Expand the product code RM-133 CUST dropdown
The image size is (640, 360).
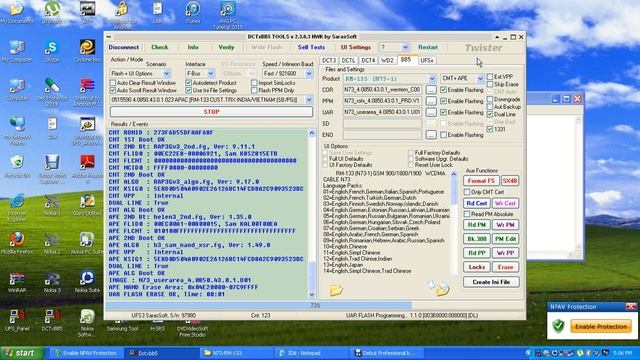pos(309,100)
